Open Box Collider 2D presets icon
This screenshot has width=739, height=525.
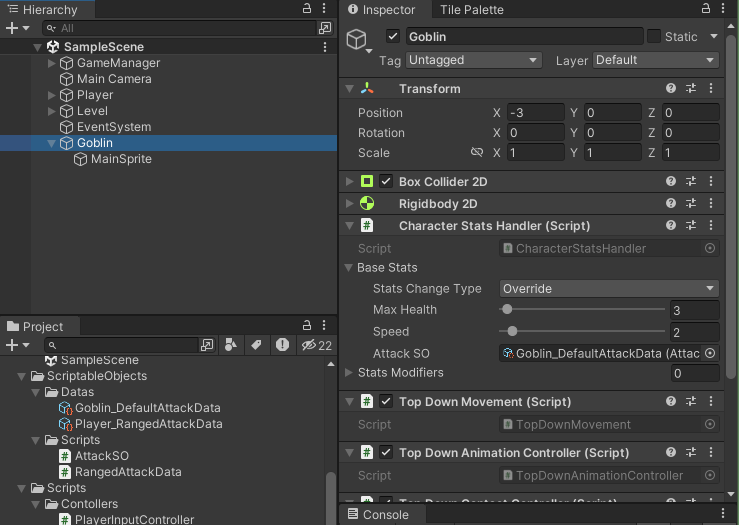coord(691,181)
